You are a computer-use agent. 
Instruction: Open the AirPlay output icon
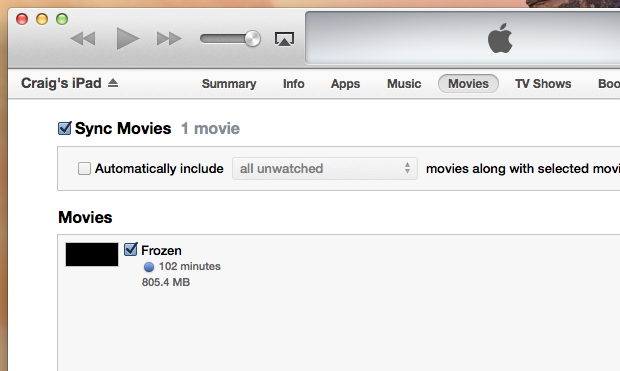click(284, 39)
